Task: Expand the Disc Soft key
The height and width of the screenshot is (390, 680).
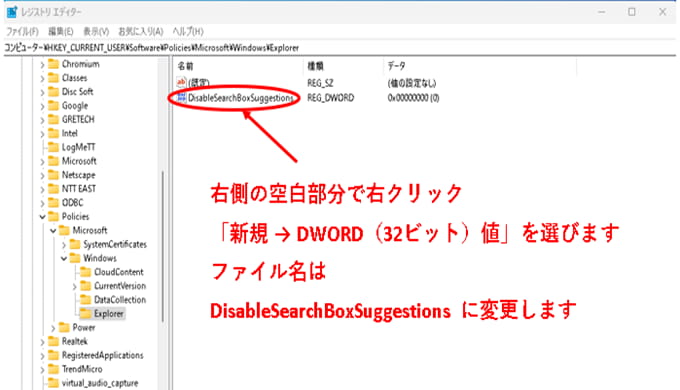Action: pos(42,92)
